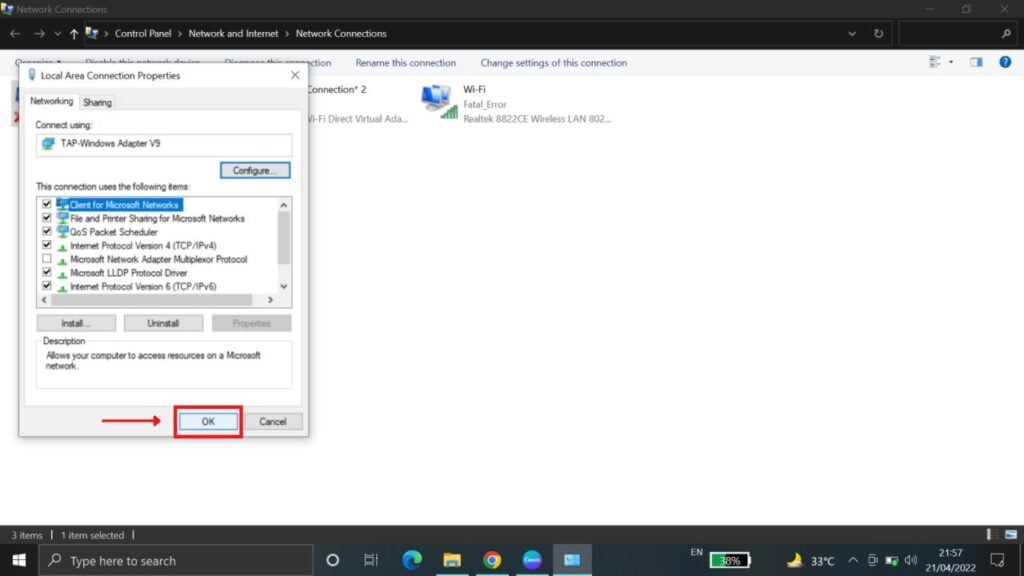Screen dimensions: 1024x576
Task: Click Network and Internet breadcrumb
Action: pyautogui.click(x=233, y=33)
